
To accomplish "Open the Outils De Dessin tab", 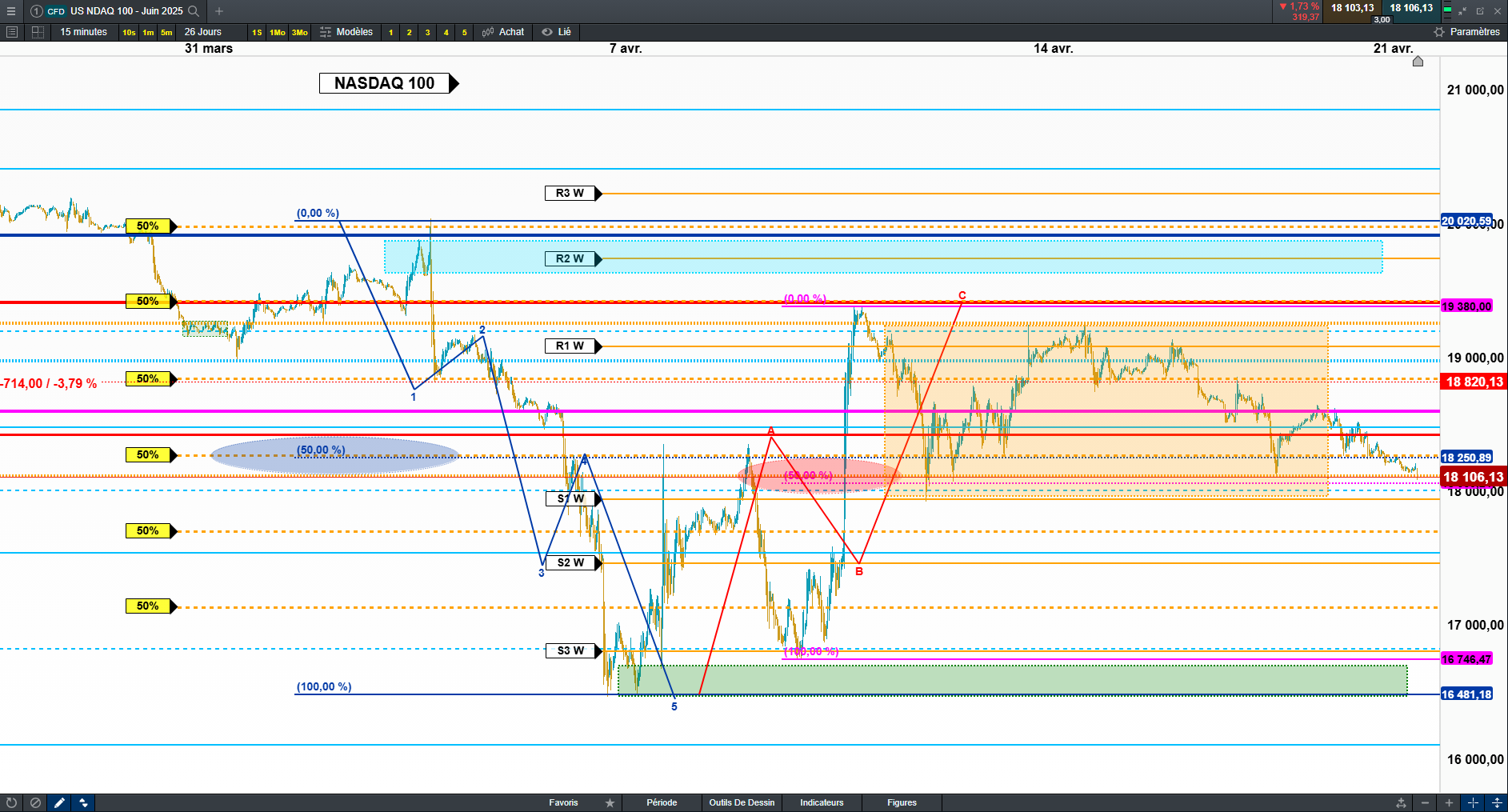I will coord(742,802).
